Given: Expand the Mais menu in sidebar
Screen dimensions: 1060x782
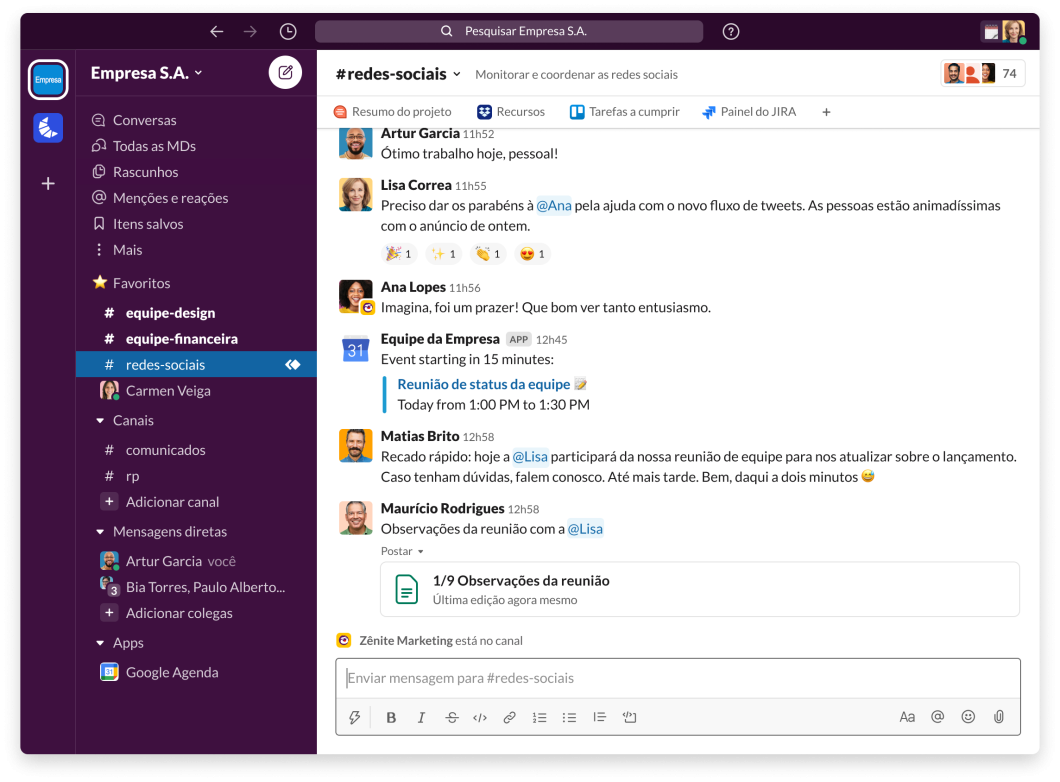Looking at the screenshot, I should point(117,250).
